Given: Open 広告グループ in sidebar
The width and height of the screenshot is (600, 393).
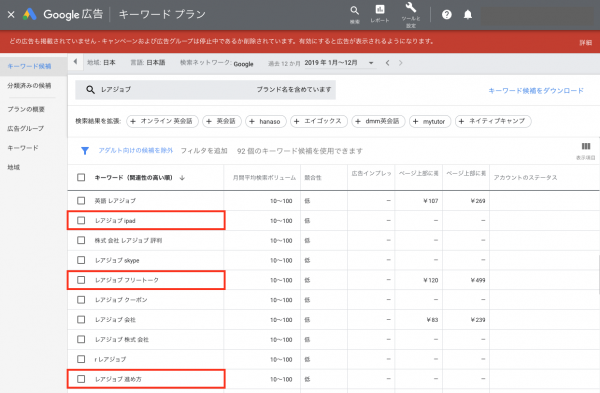Looking at the screenshot, I should (25, 129).
